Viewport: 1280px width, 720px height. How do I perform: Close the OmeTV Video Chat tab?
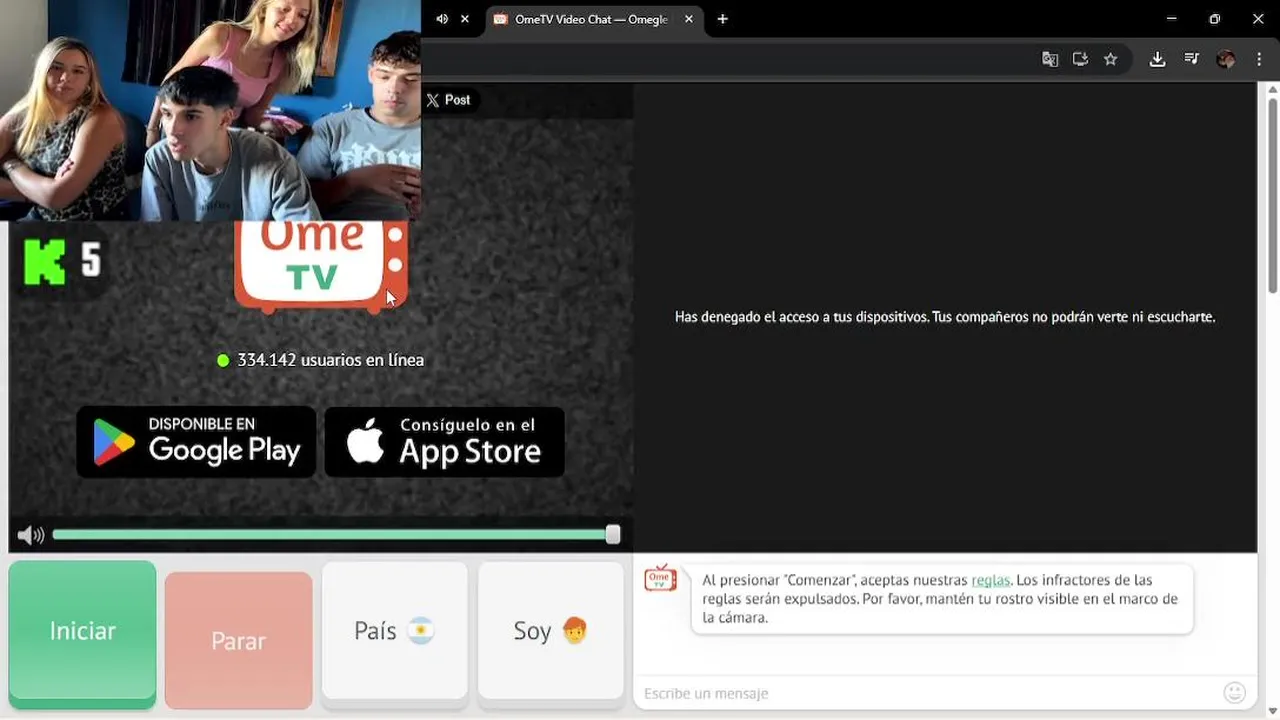click(x=689, y=19)
